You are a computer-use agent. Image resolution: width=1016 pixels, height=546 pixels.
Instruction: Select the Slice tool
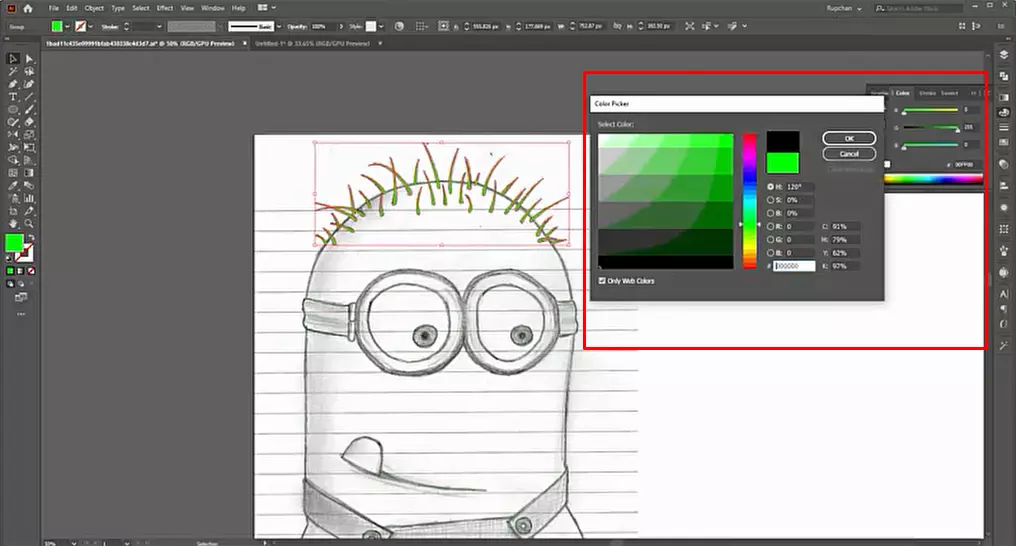[29, 211]
